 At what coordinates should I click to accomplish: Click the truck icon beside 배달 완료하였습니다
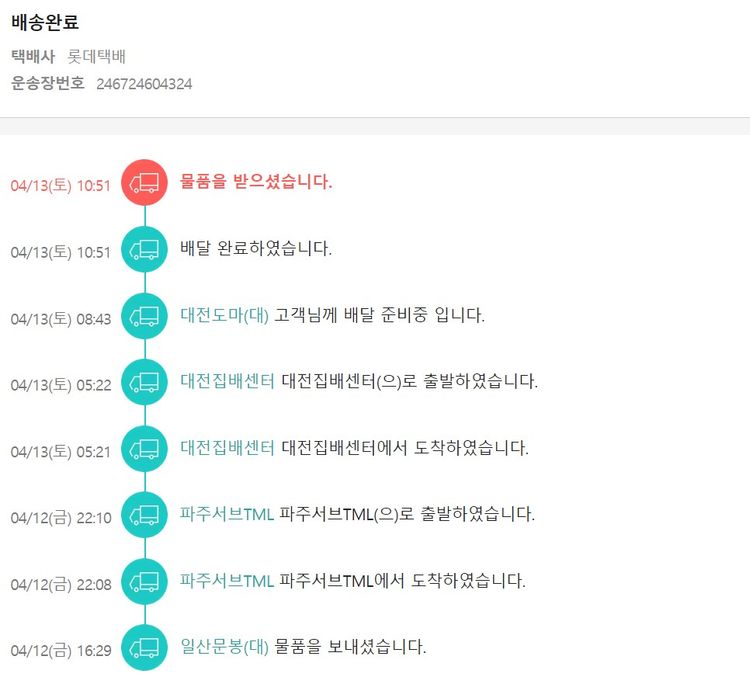click(145, 249)
